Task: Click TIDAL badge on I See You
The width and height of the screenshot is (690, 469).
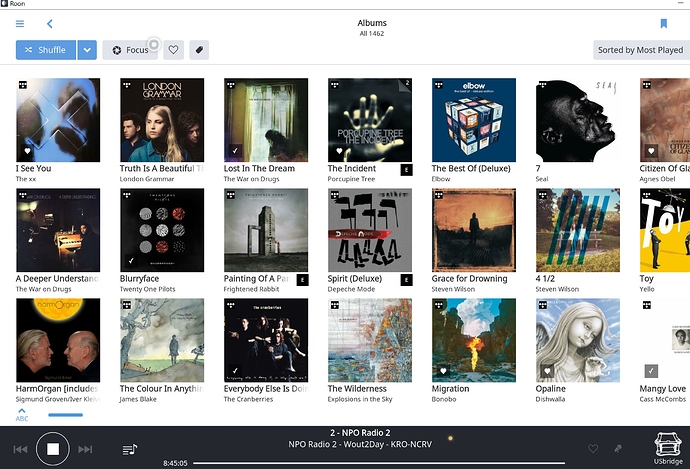Action: click(x=23, y=85)
